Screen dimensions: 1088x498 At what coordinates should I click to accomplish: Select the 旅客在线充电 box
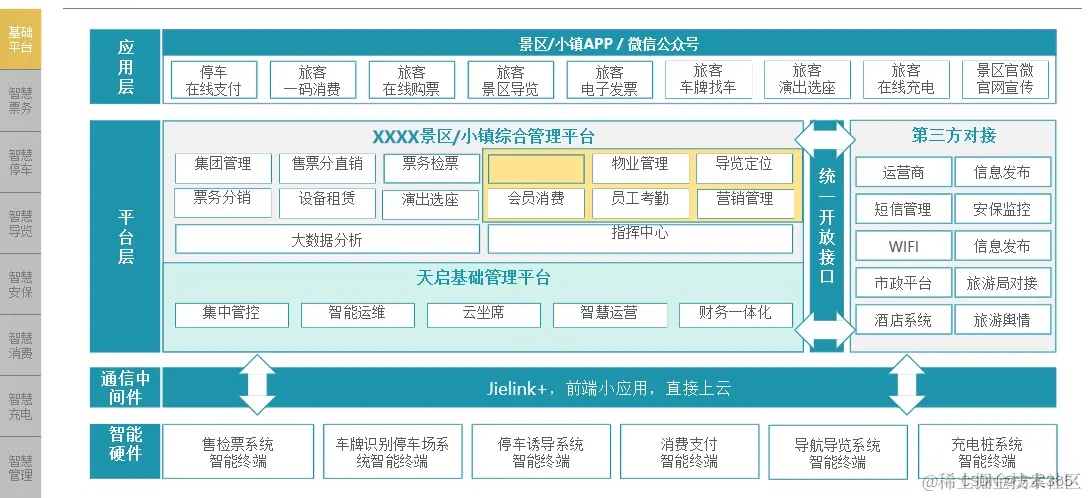(x=906, y=79)
